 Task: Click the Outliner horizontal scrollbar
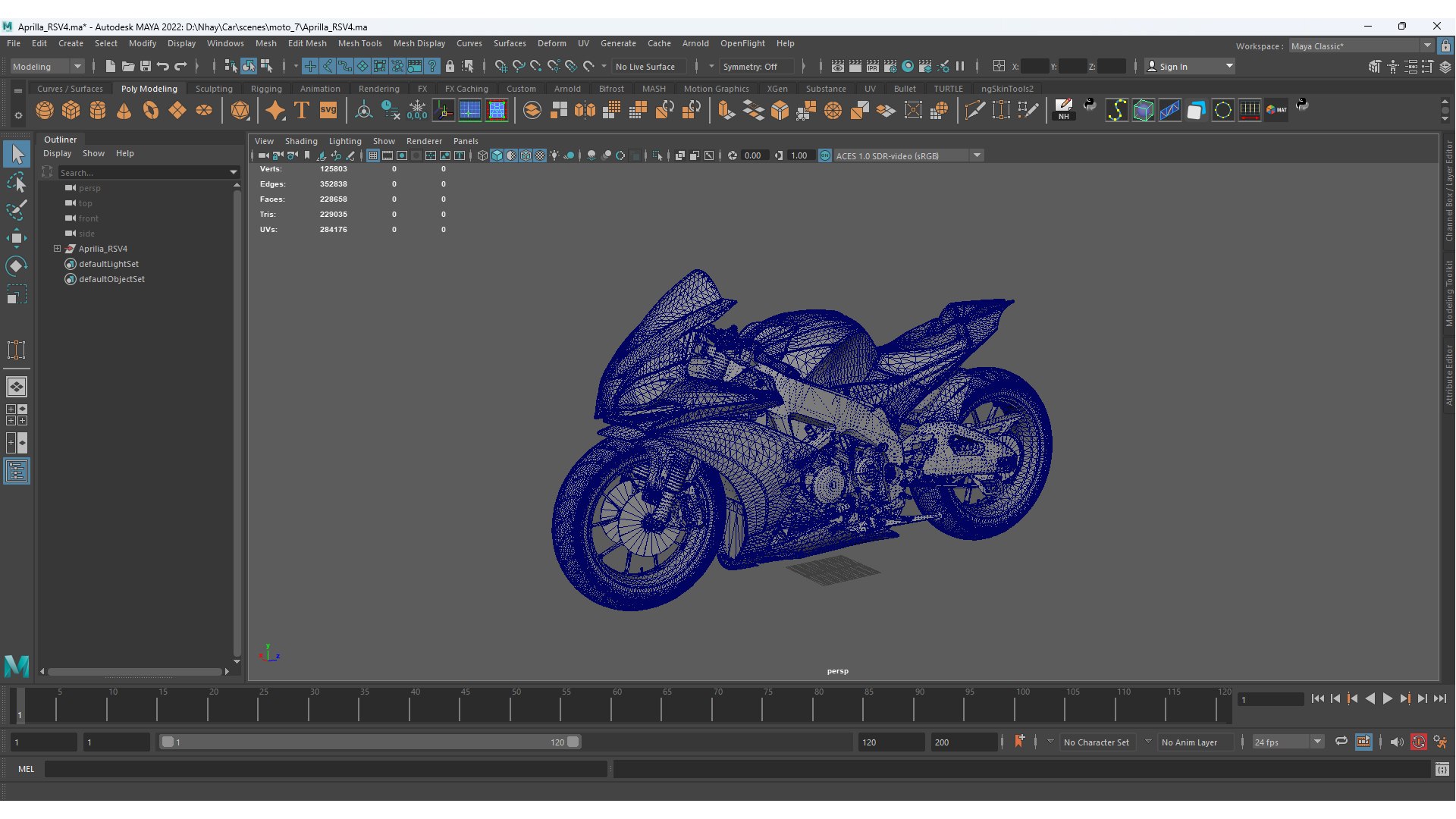135,672
